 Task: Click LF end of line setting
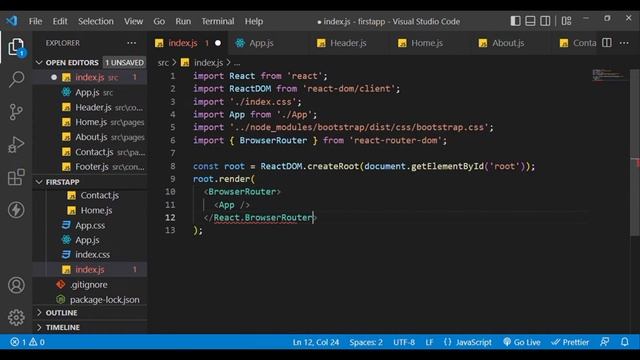429,342
